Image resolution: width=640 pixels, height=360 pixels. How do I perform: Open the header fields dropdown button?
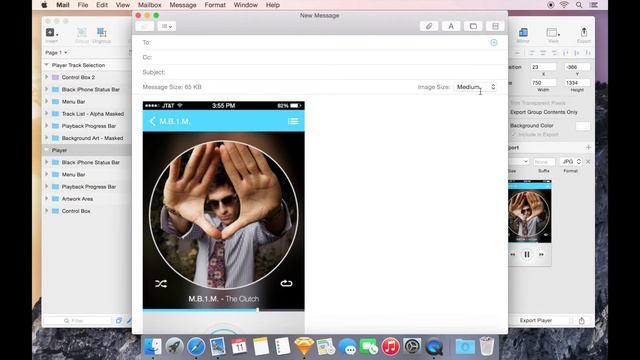pyautogui.click(x=167, y=26)
